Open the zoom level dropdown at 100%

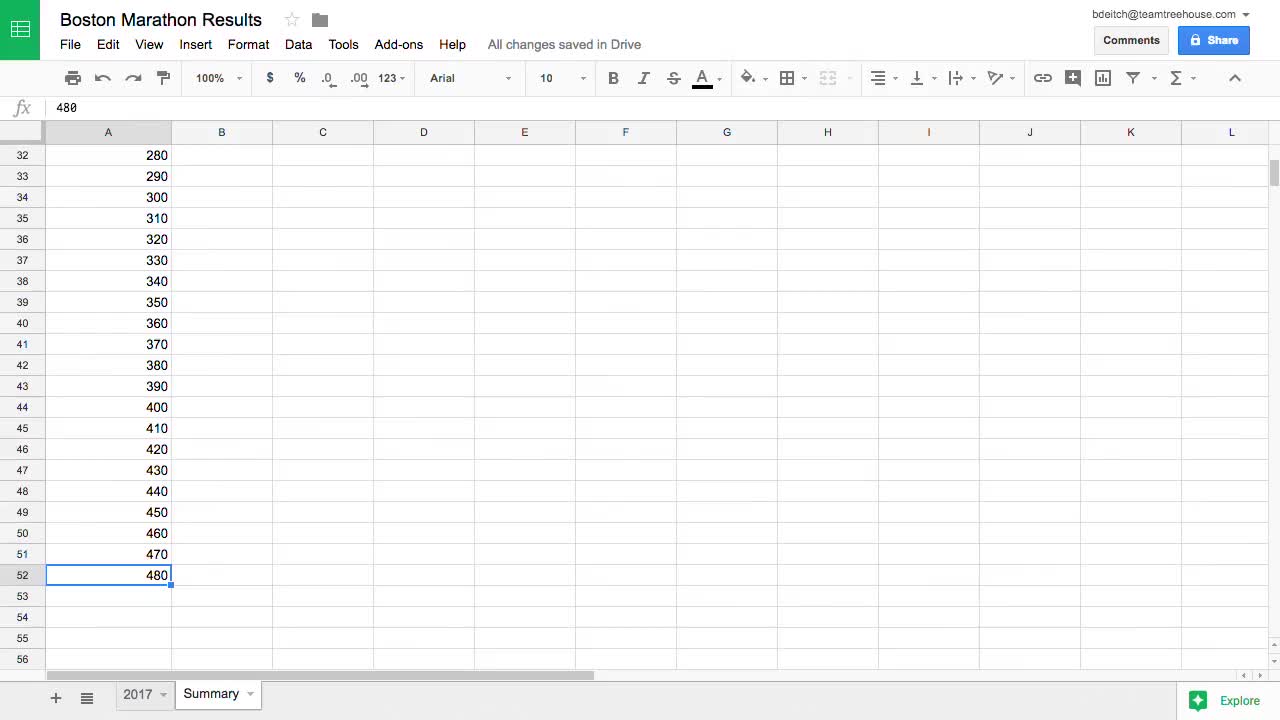215,78
